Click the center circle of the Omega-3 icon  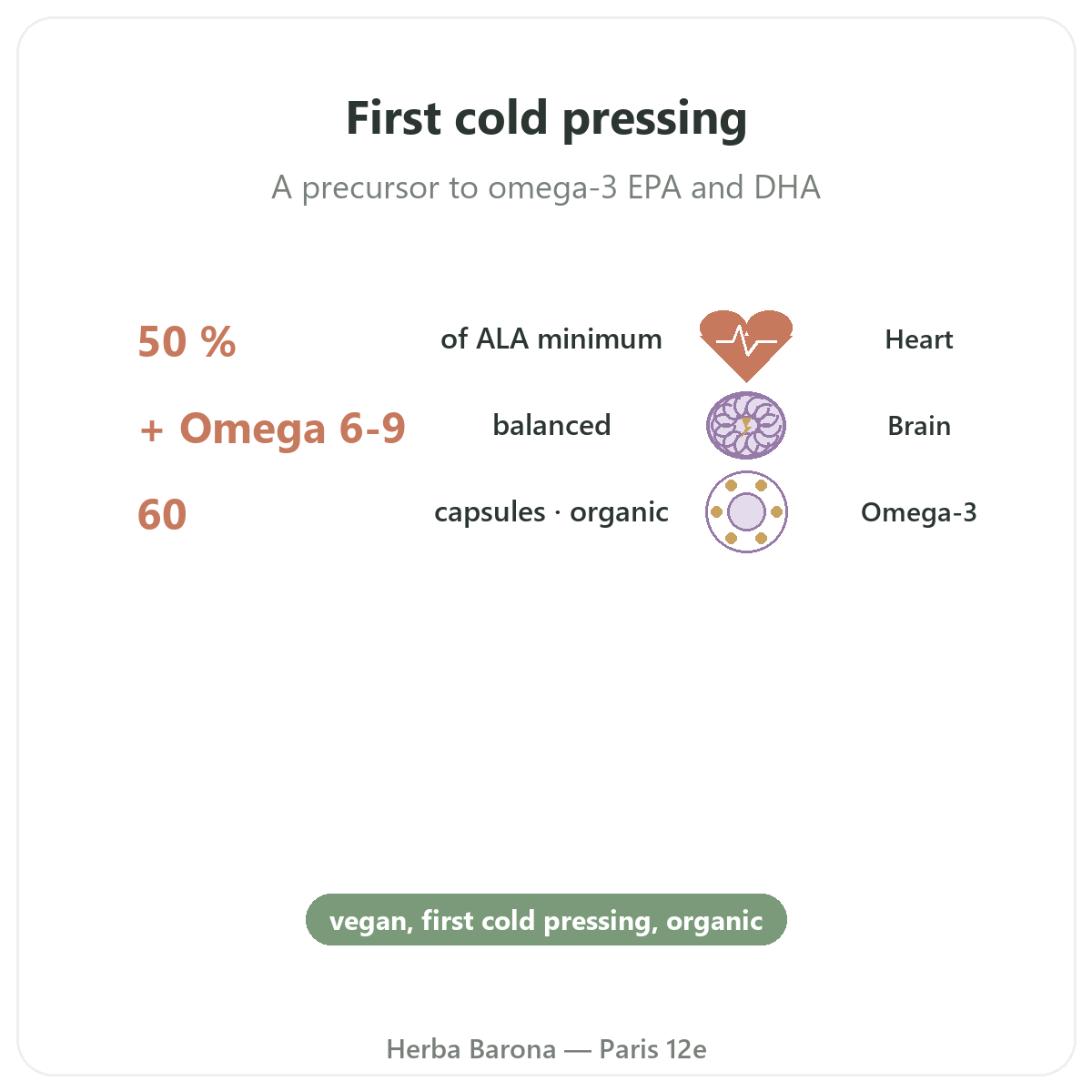point(746,511)
